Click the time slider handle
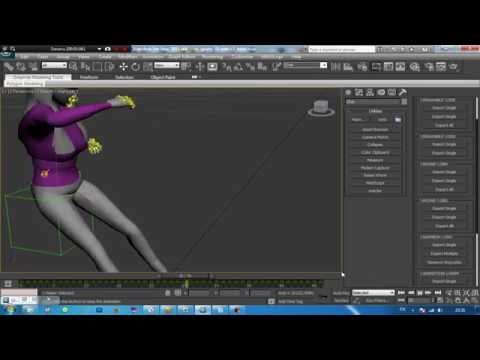Screen dimensions: 480x360 pyautogui.click(x=185, y=276)
